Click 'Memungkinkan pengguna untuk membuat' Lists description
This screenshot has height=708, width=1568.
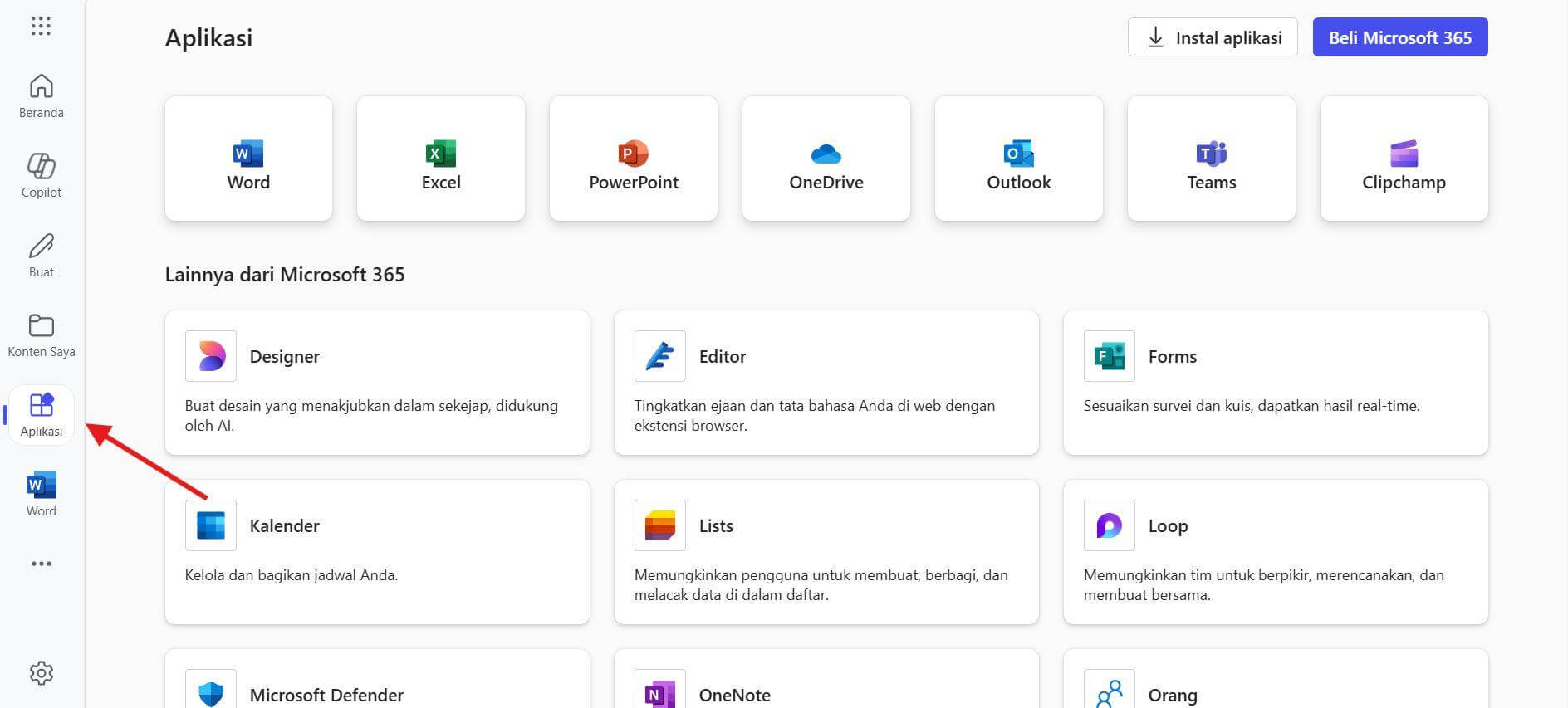click(821, 585)
